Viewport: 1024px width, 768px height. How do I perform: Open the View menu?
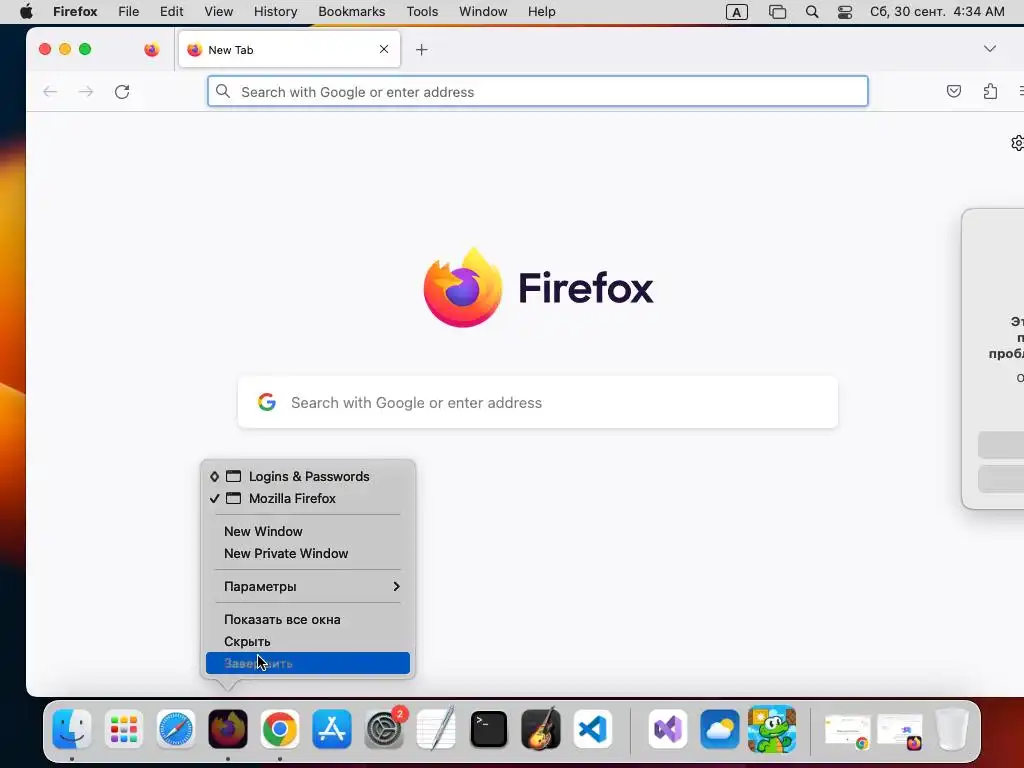click(219, 12)
